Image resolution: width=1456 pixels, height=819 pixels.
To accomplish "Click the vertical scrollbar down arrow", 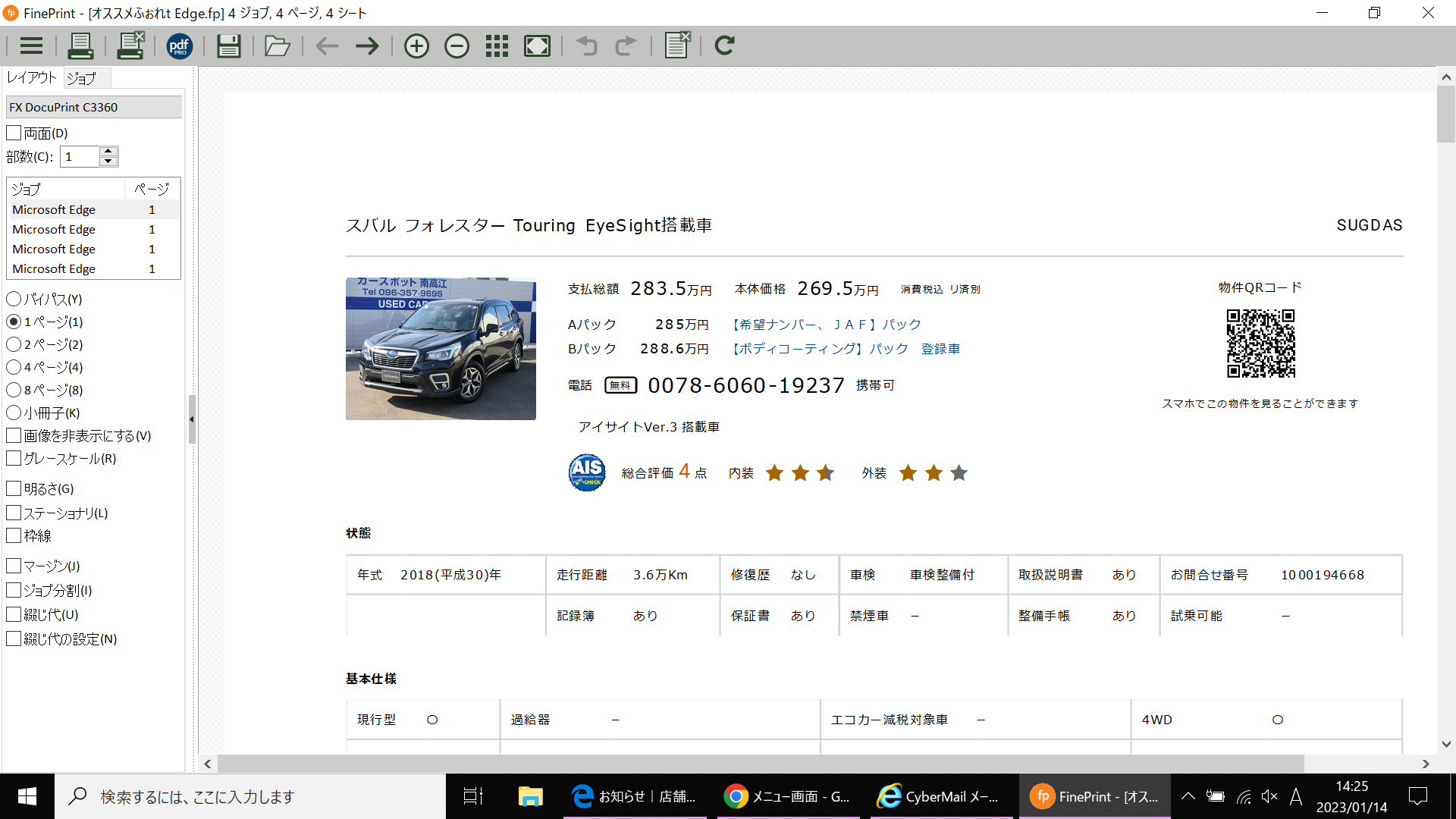I will click(1446, 744).
